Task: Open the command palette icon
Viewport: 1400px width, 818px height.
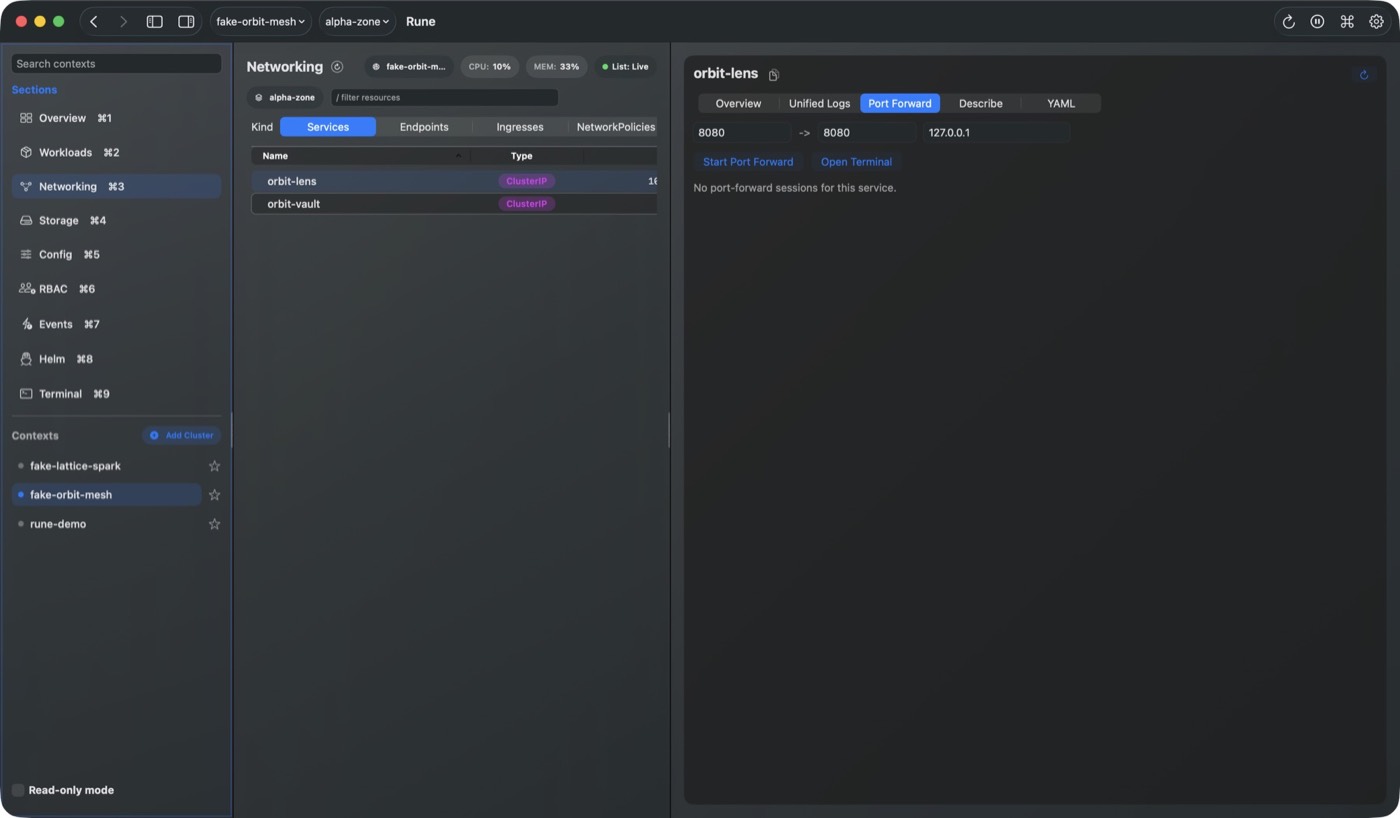Action: pyautogui.click(x=1347, y=22)
